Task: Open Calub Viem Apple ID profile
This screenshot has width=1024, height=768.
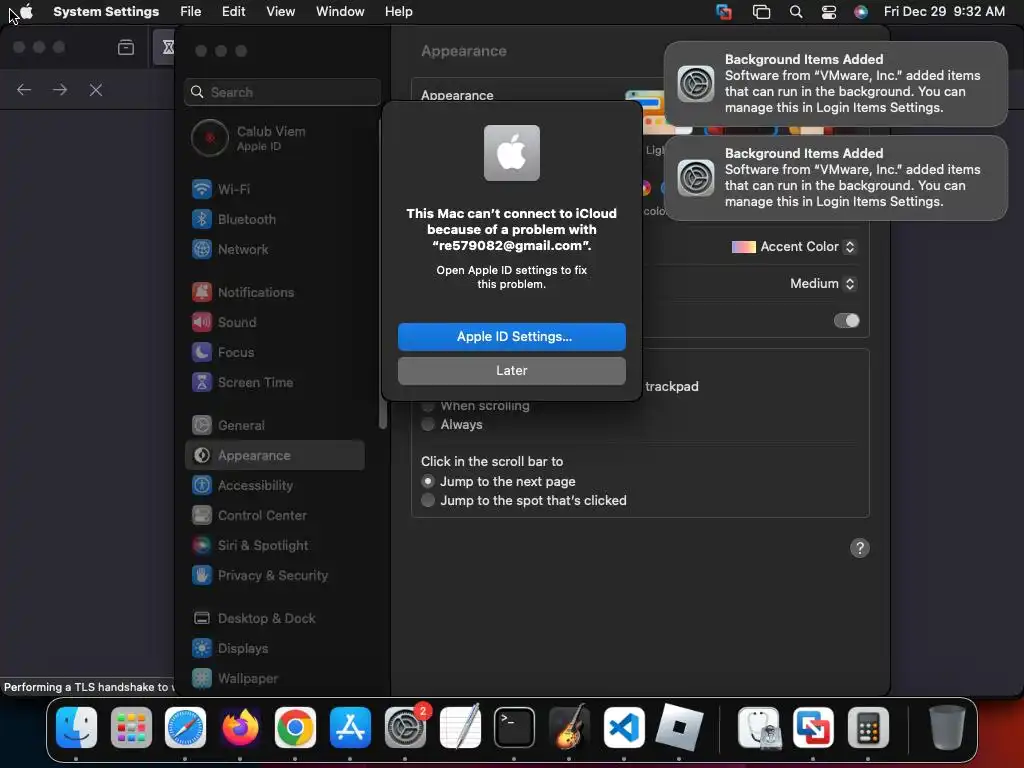Action: click(x=274, y=138)
